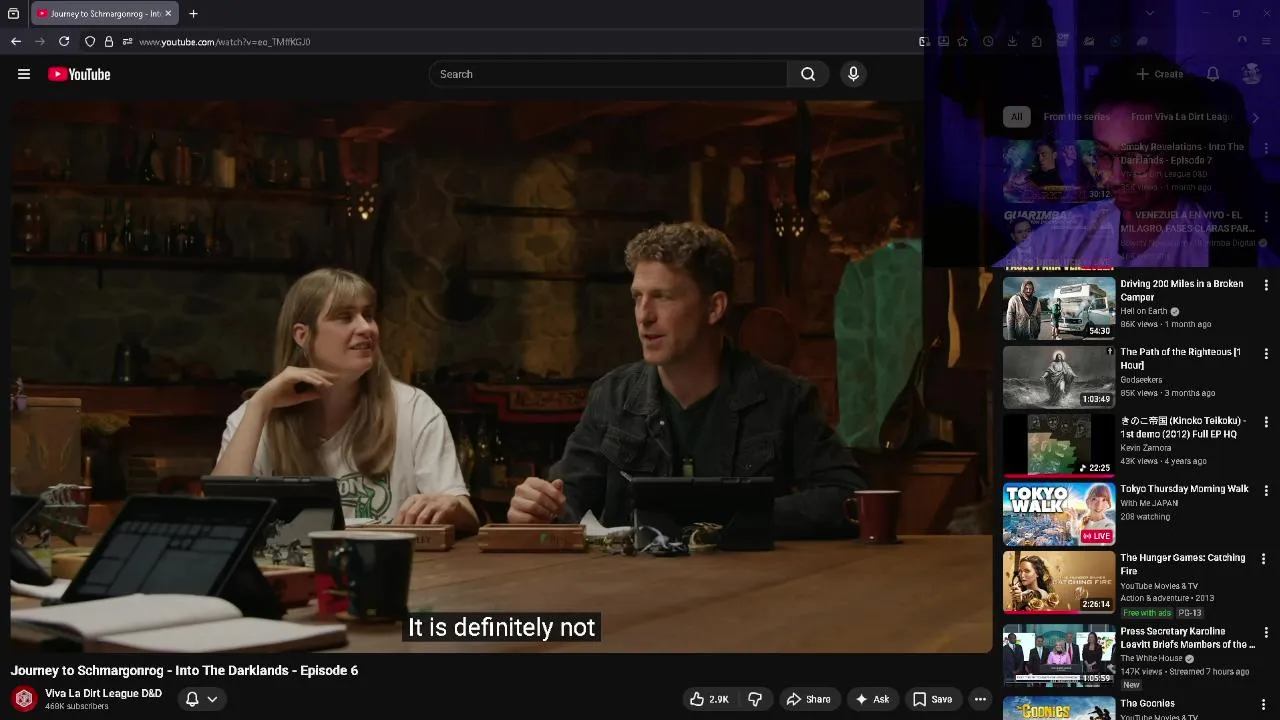Reload the page

[64, 41]
